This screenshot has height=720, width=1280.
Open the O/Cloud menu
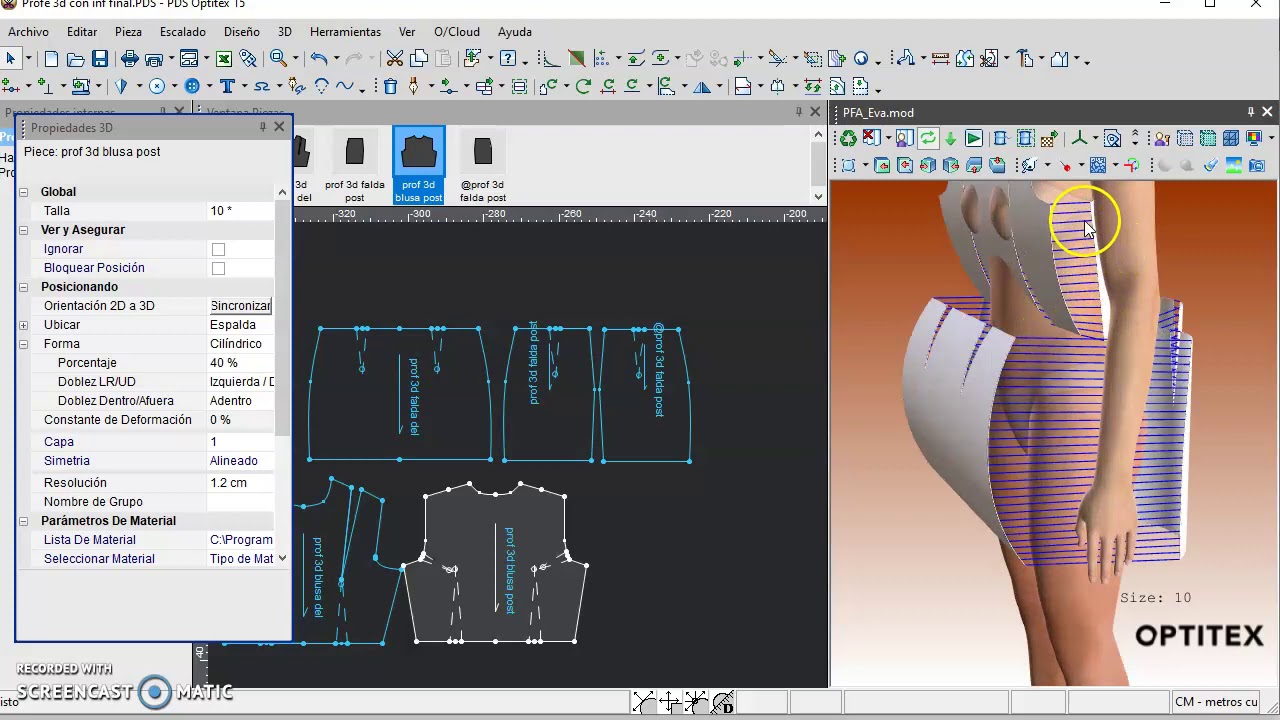pos(457,32)
